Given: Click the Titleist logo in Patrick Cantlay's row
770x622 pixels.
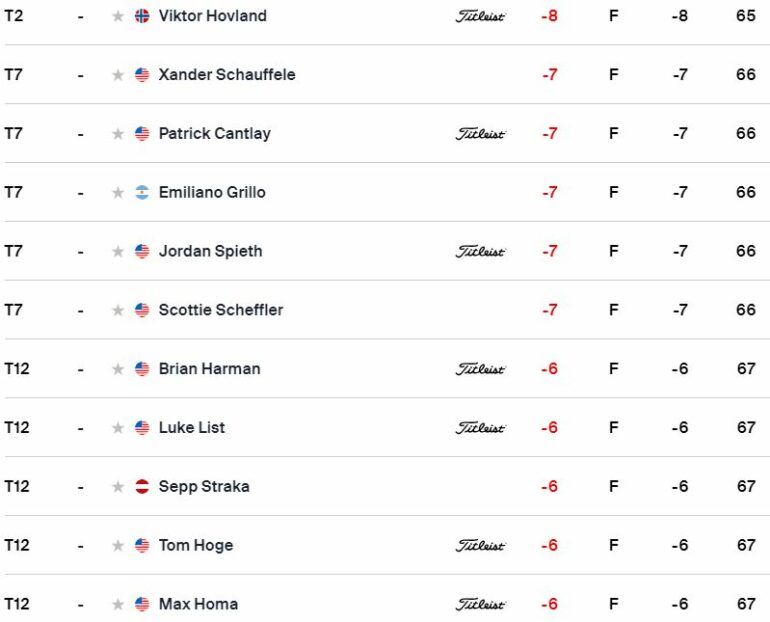Looking at the screenshot, I should point(480,134).
